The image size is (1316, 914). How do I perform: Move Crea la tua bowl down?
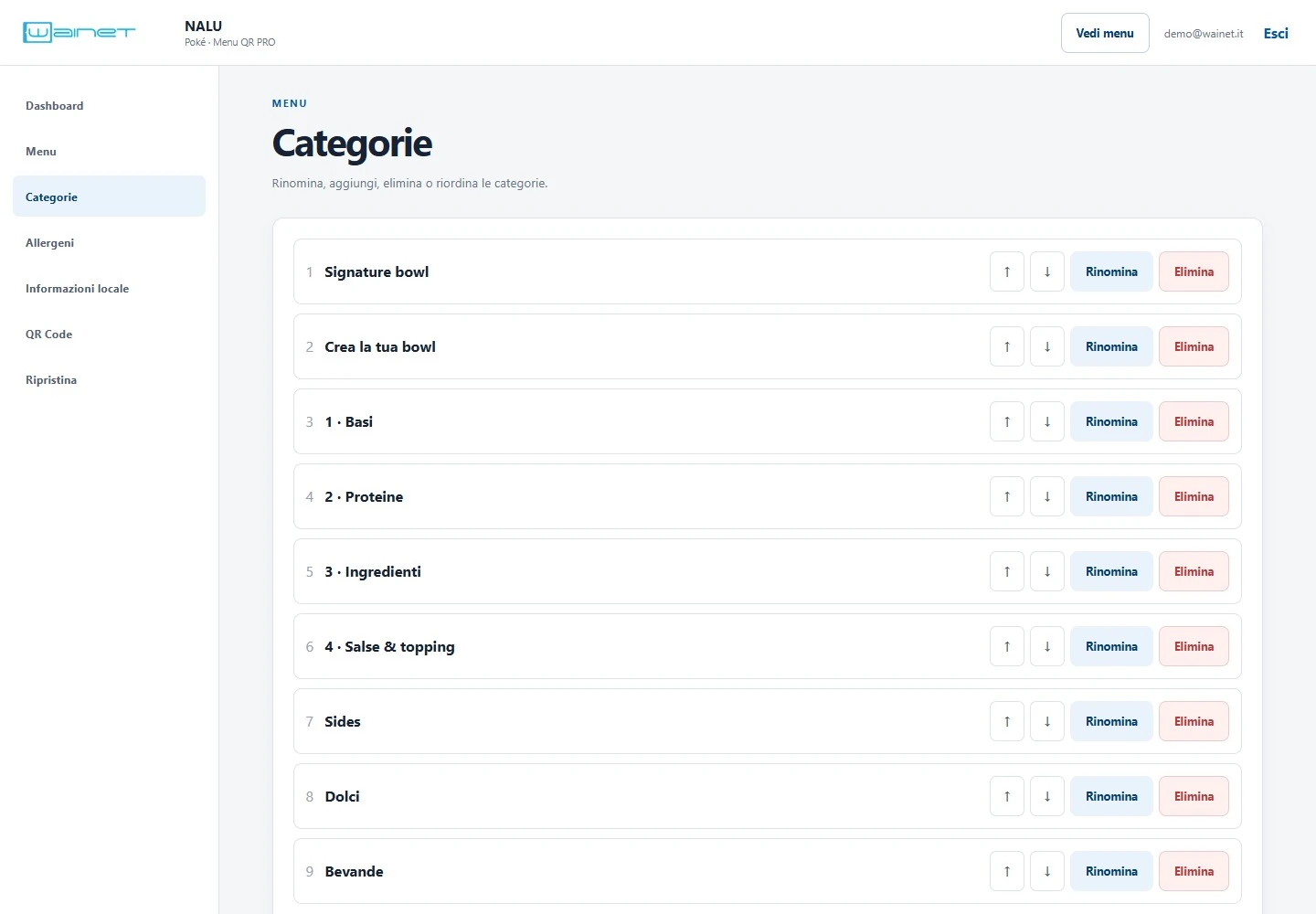(x=1047, y=346)
